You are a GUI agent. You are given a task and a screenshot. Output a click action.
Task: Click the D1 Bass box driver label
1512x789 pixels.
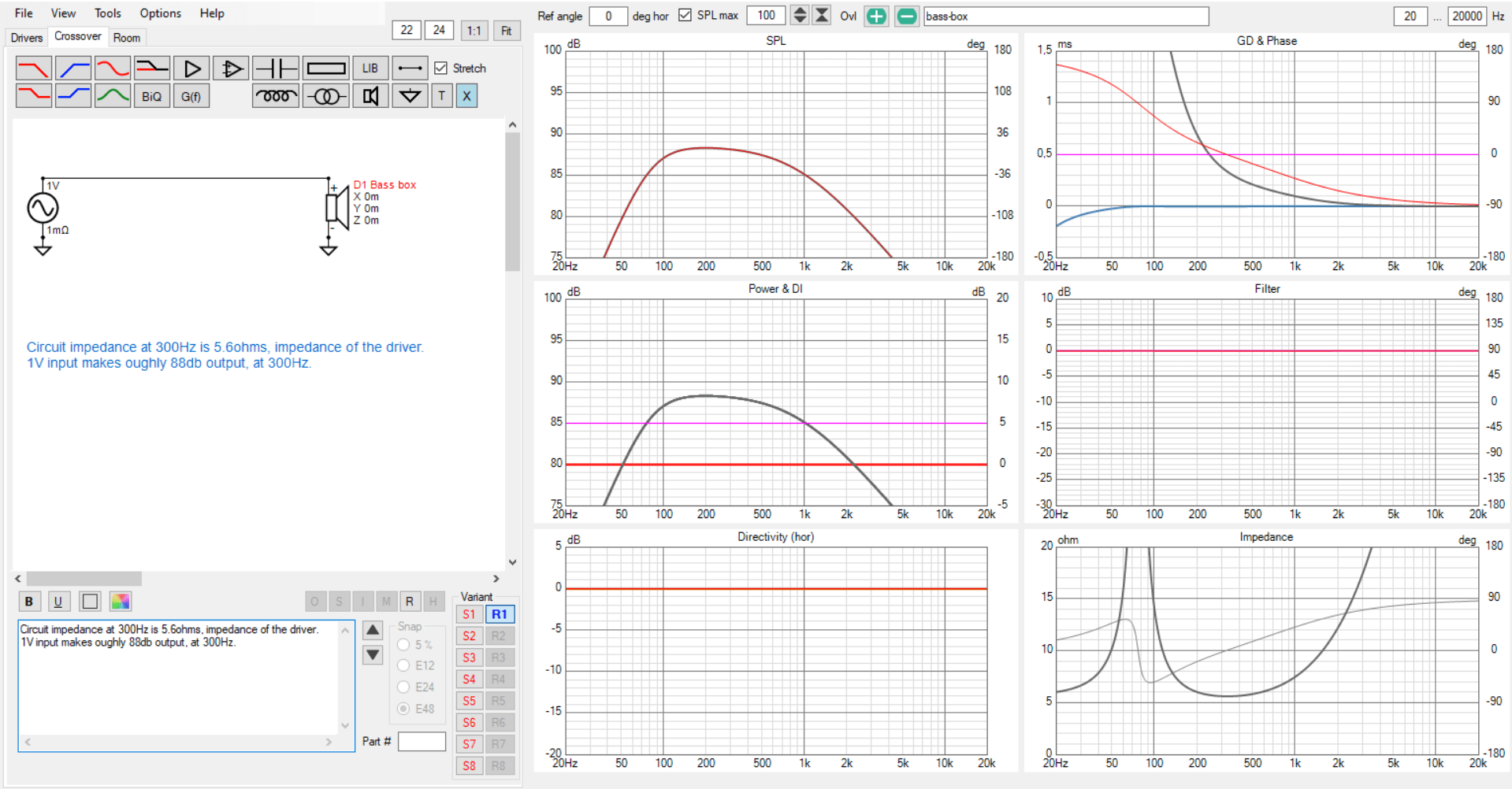[385, 184]
